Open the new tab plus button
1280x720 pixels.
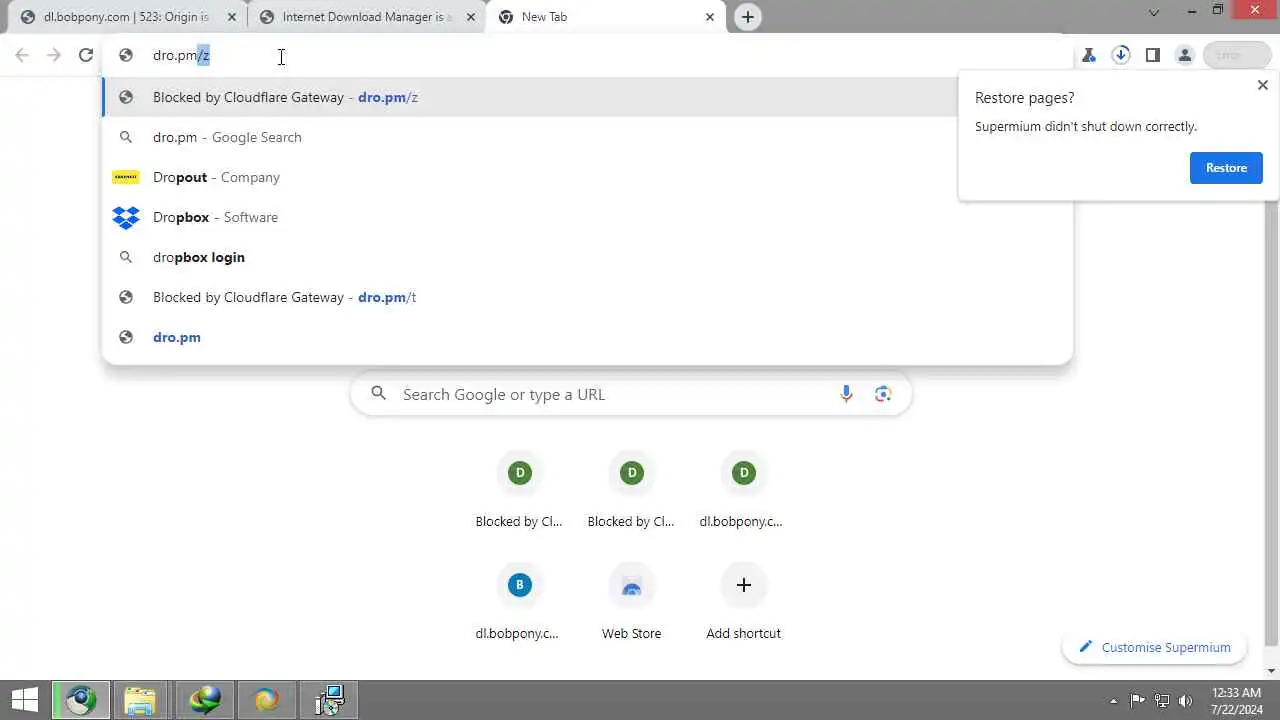[x=747, y=17]
